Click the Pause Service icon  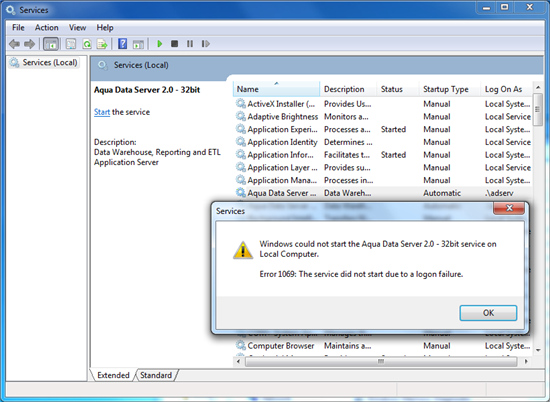click(190, 44)
